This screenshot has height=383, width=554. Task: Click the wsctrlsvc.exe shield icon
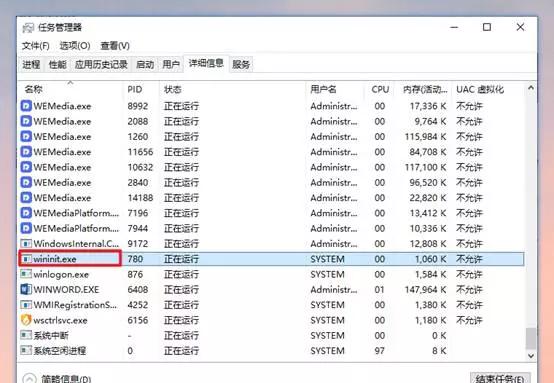click(26, 320)
